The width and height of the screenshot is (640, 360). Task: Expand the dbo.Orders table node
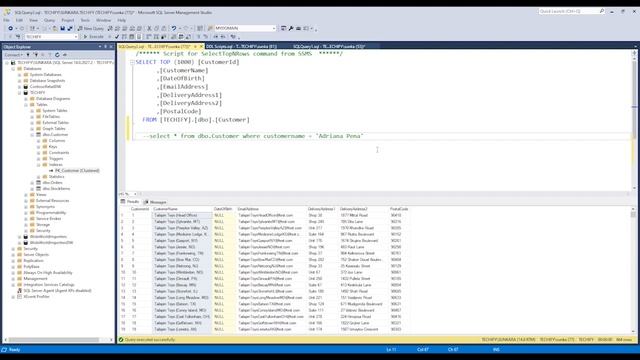tap(32, 182)
